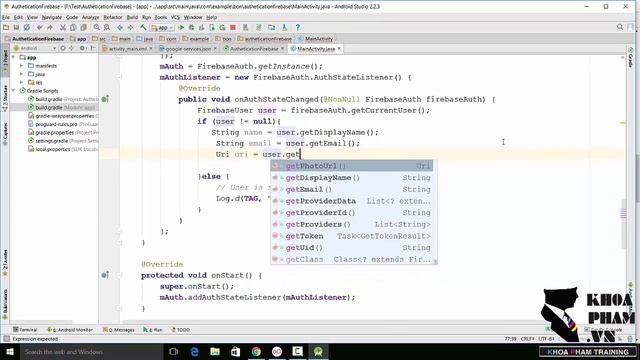Click the red Stop icon
This screenshot has width=640, height=360.
[233, 27]
